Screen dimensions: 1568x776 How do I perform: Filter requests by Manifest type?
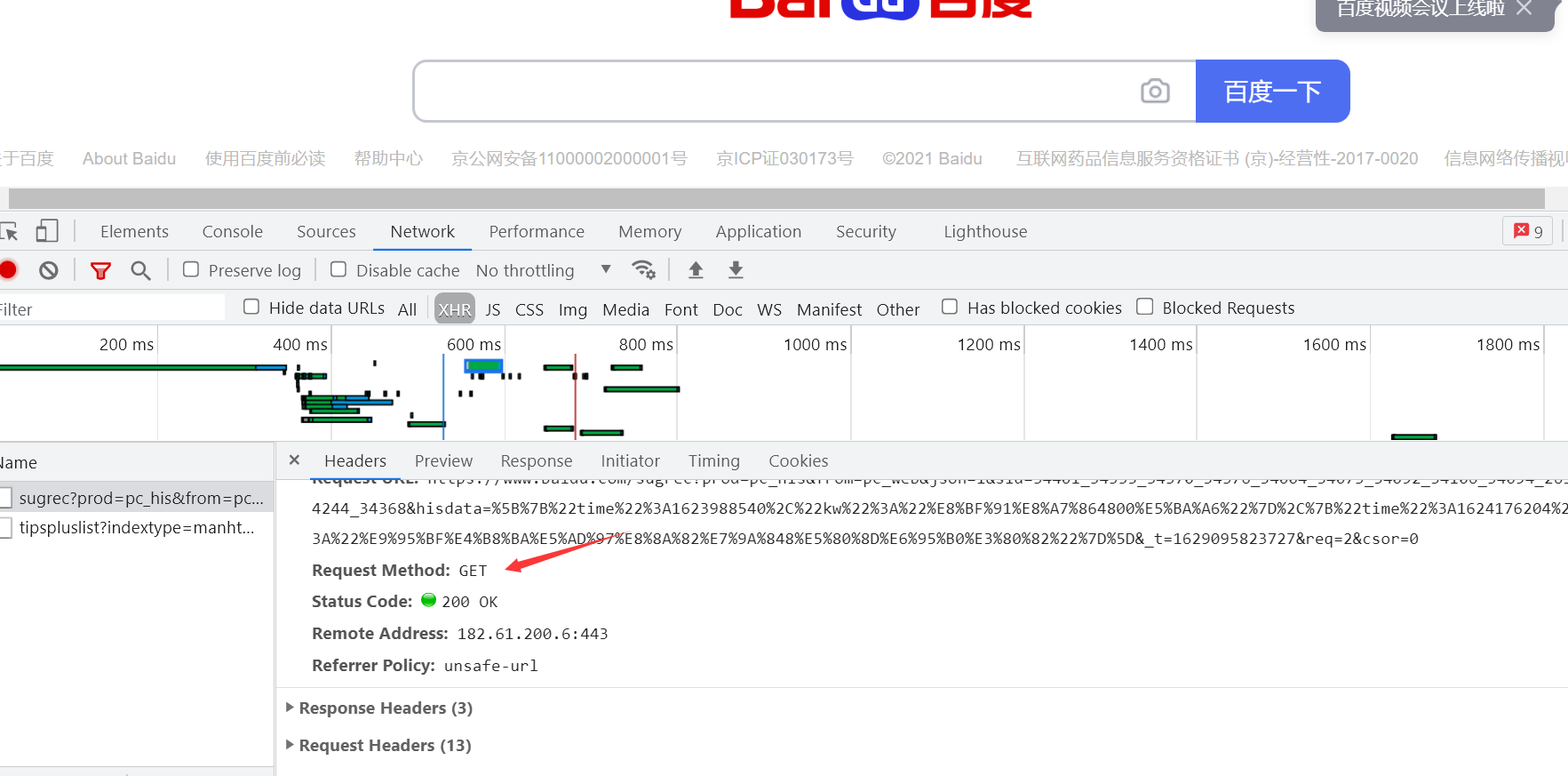click(829, 309)
